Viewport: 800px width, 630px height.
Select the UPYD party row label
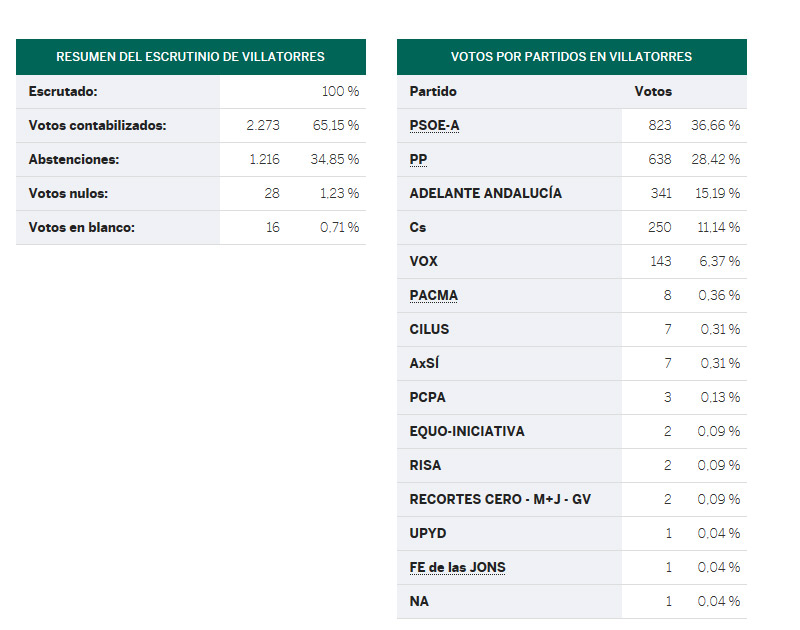tap(428, 534)
